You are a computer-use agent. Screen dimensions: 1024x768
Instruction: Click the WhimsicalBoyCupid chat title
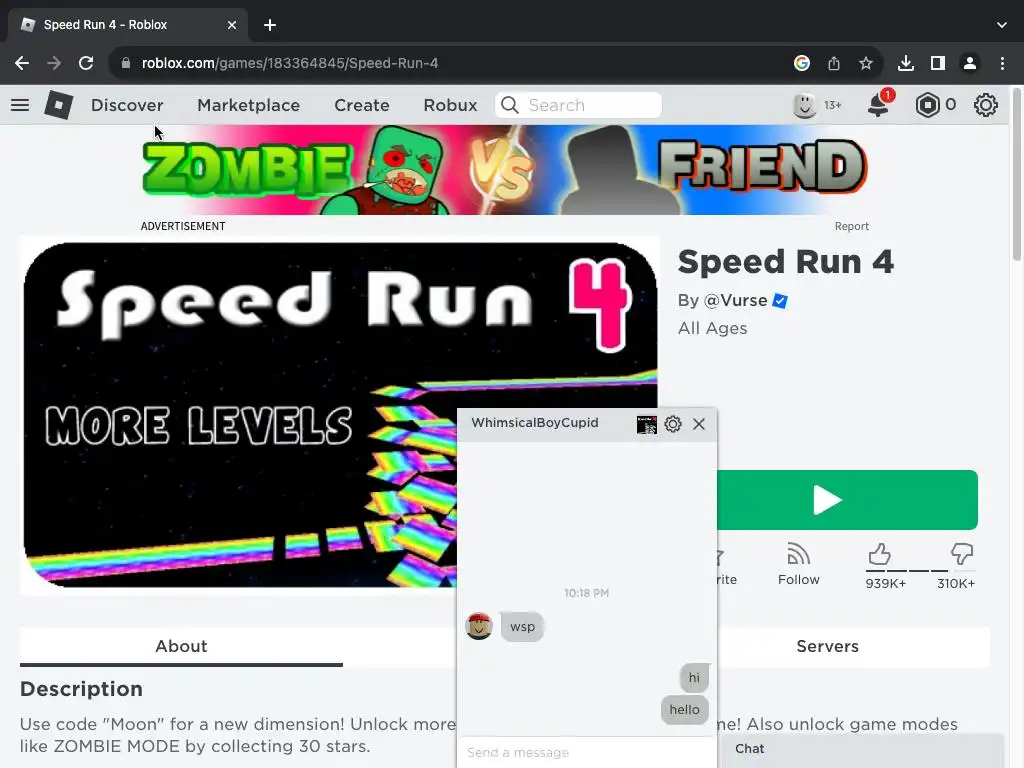tap(535, 423)
